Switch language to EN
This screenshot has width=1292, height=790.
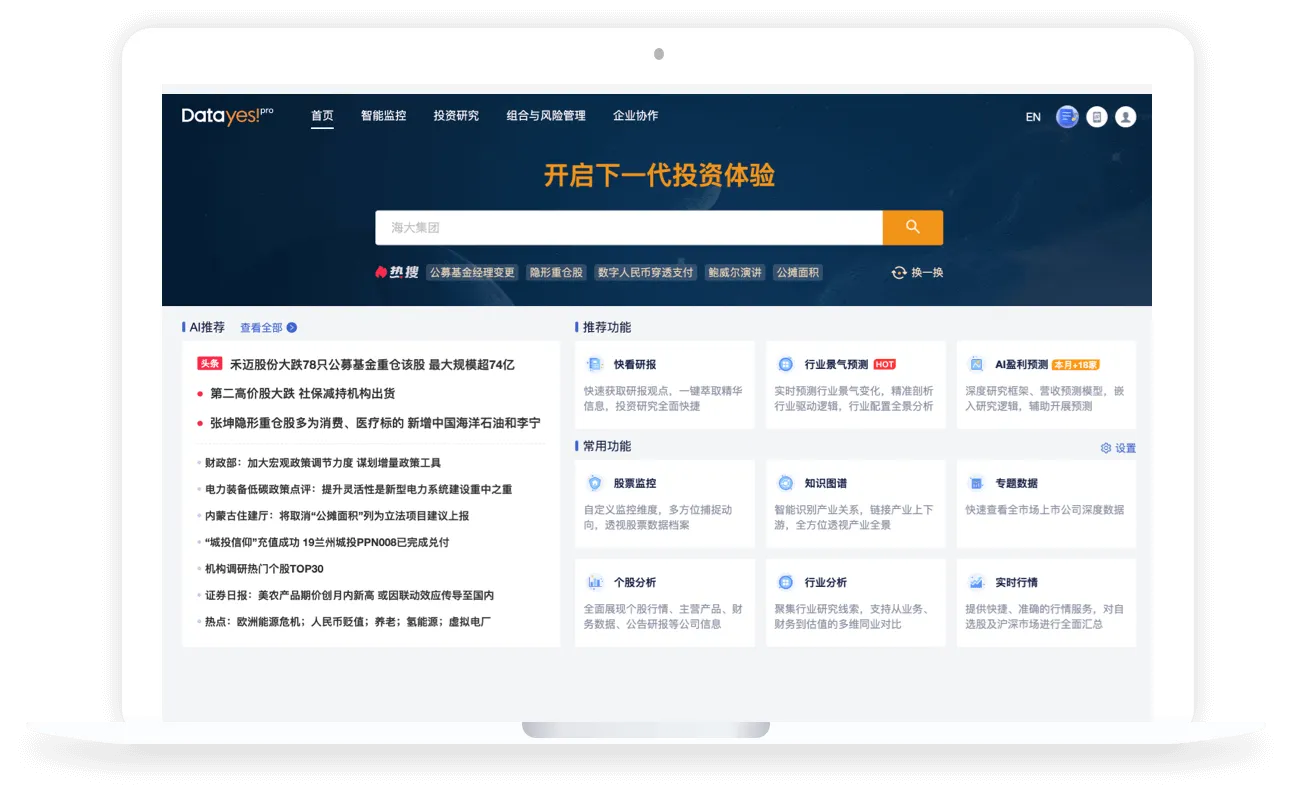pyautogui.click(x=1033, y=117)
